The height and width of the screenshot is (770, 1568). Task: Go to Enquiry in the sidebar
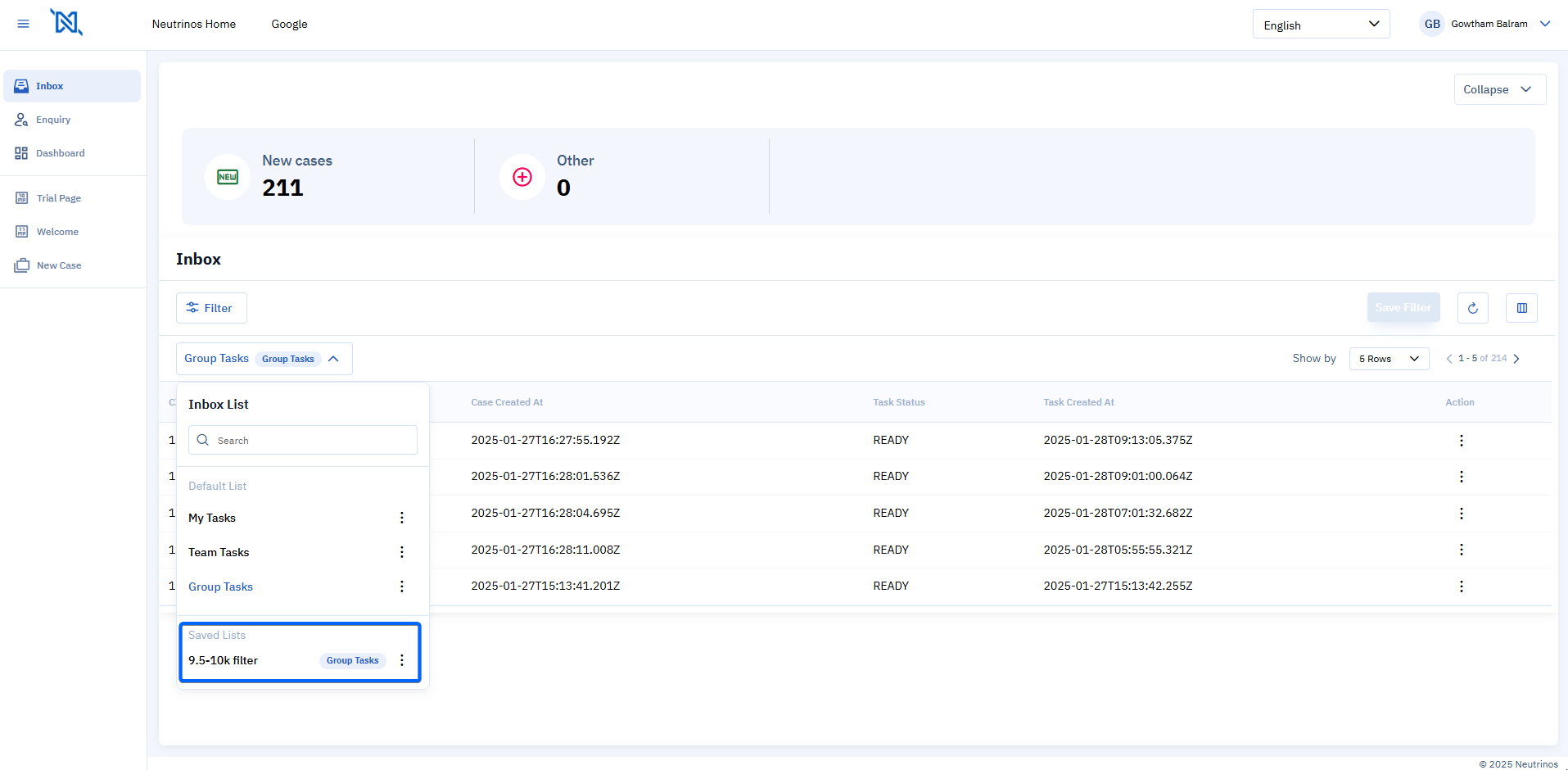click(72, 120)
